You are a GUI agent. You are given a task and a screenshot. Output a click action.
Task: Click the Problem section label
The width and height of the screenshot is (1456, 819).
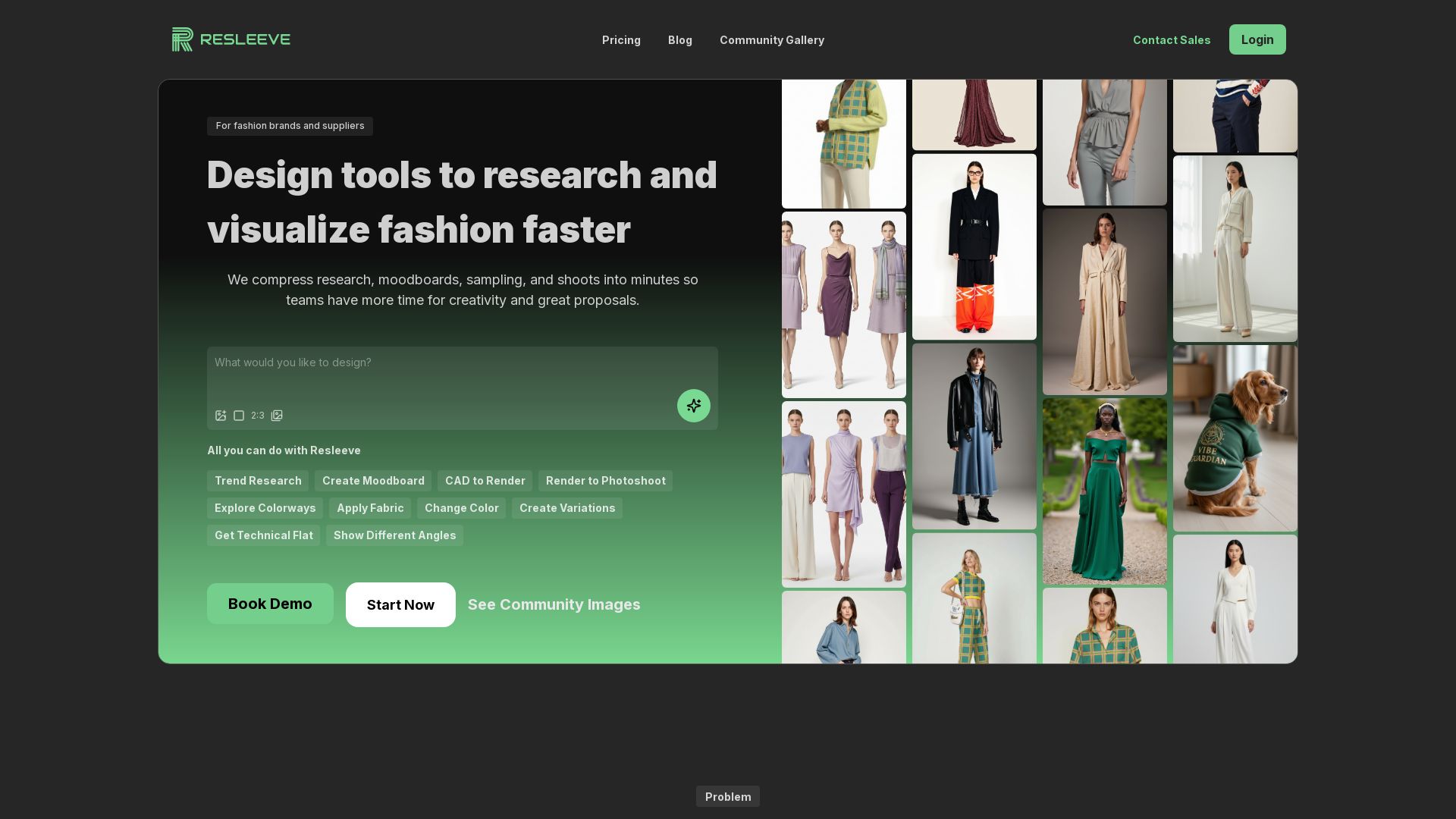(x=727, y=796)
